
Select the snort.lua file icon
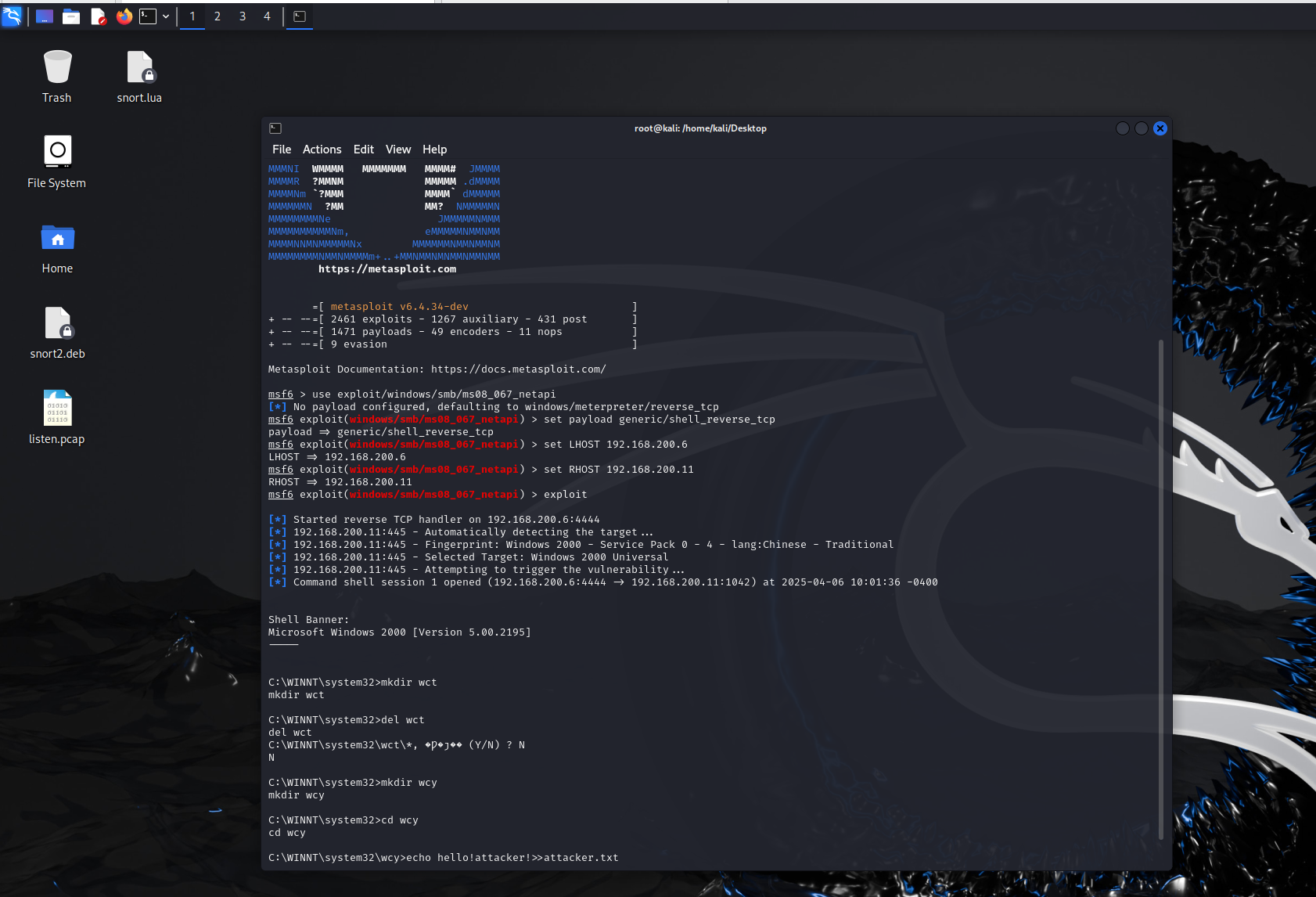tap(139, 77)
